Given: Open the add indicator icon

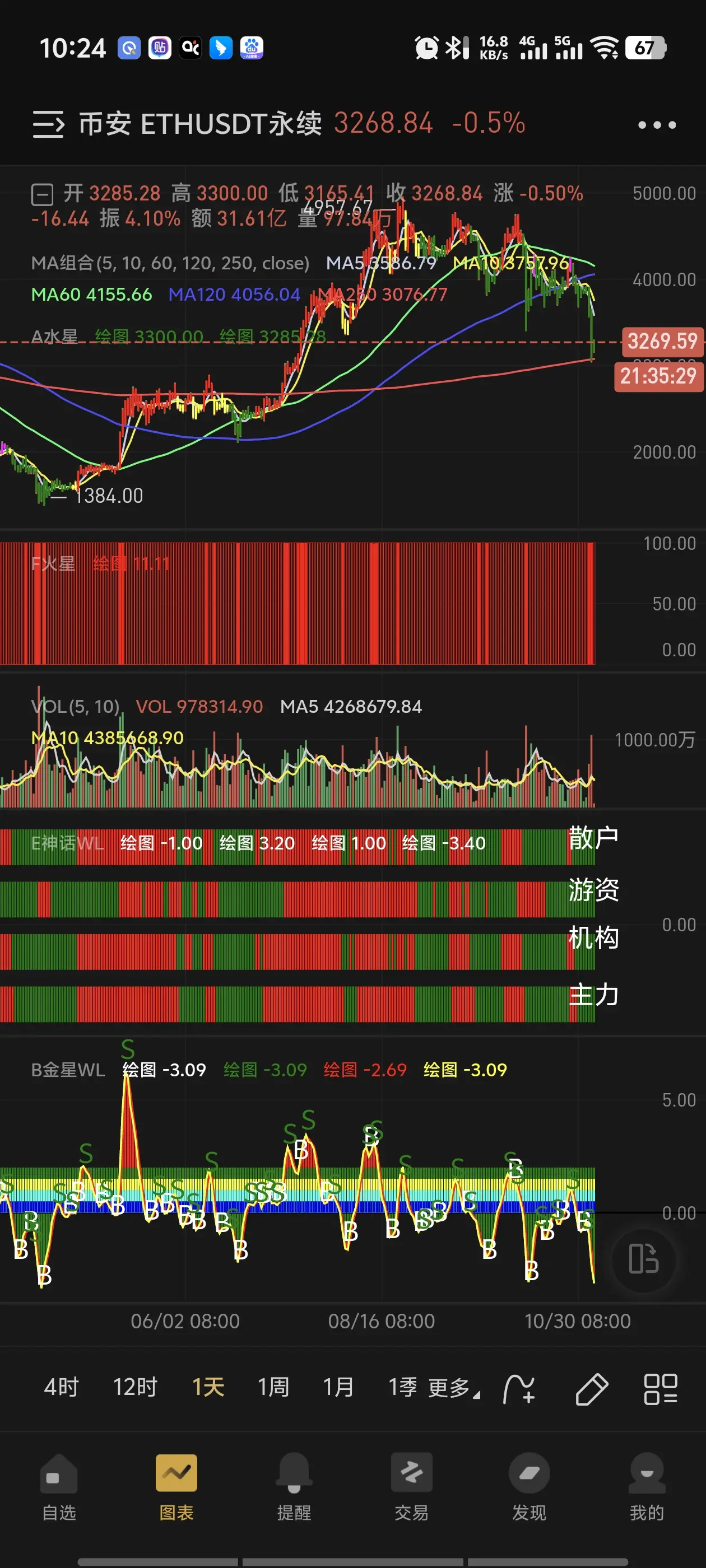Looking at the screenshot, I should 519,1389.
